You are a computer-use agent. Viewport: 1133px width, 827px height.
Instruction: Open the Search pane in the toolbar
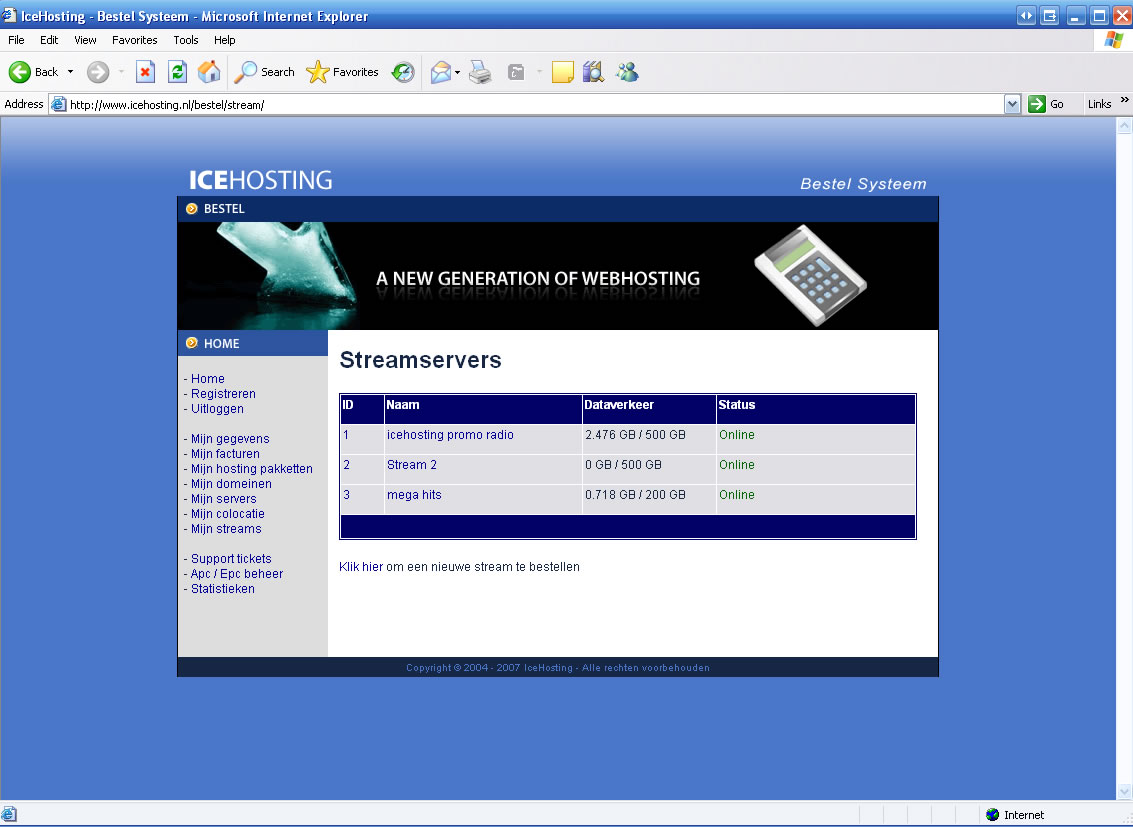click(x=264, y=72)
